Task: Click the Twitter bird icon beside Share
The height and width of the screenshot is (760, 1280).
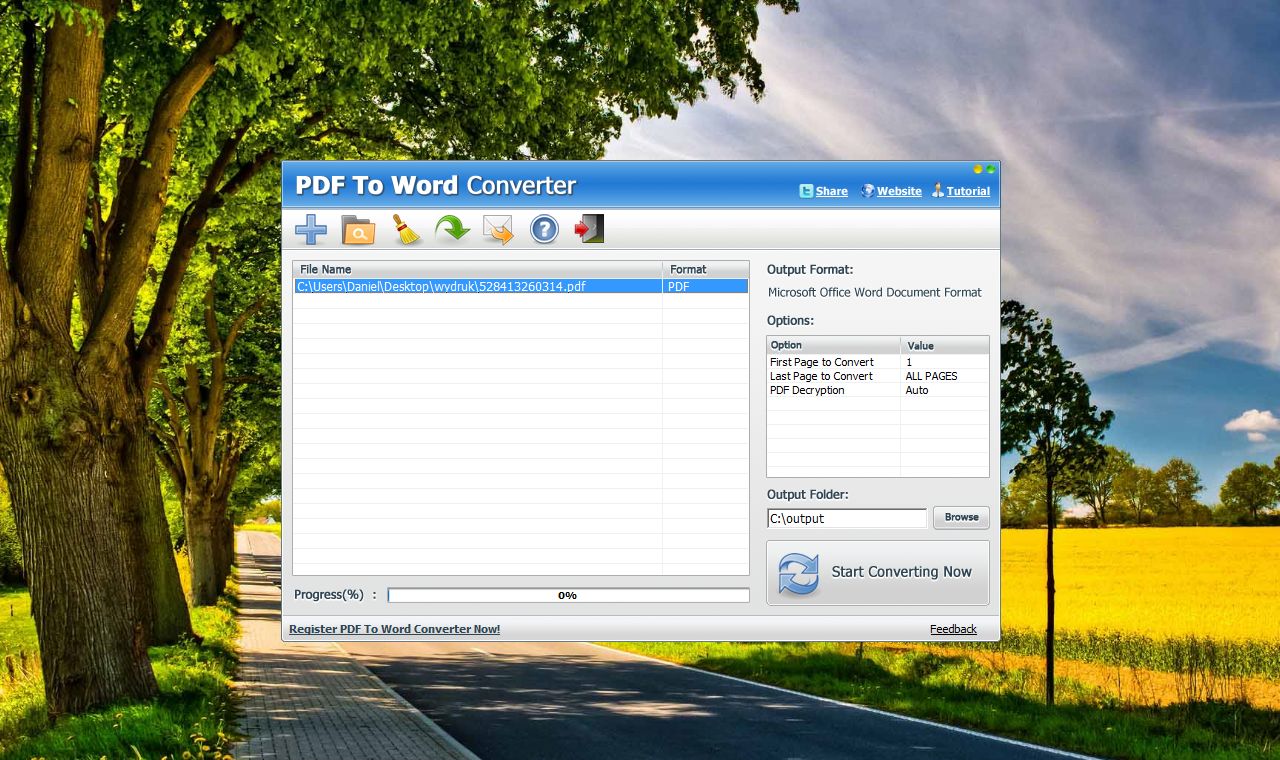Action: 806,191
